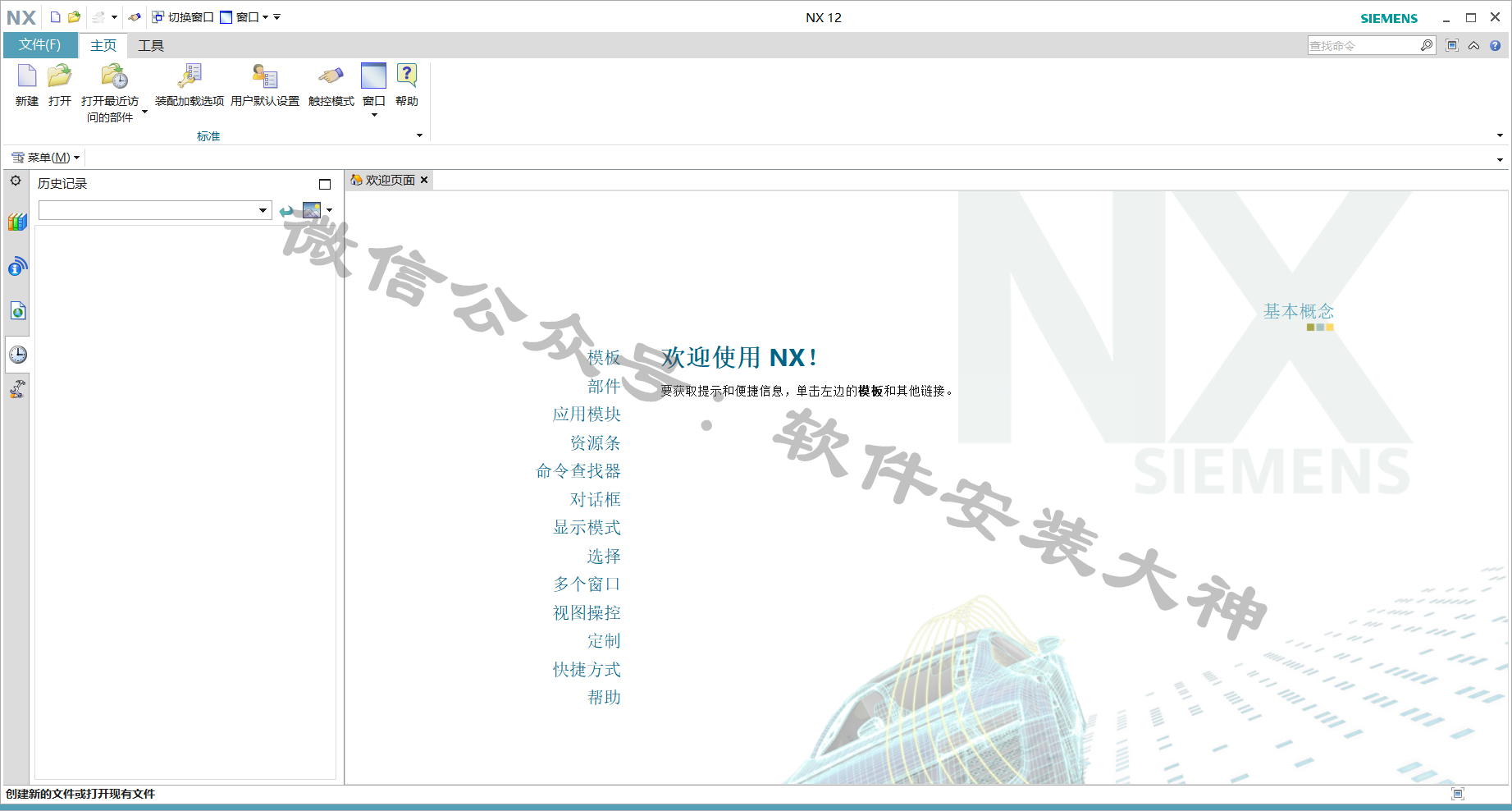Click 打开最近访问的部件 recent parts icon
Screen dimensions: 1512x811
(110, 94)
